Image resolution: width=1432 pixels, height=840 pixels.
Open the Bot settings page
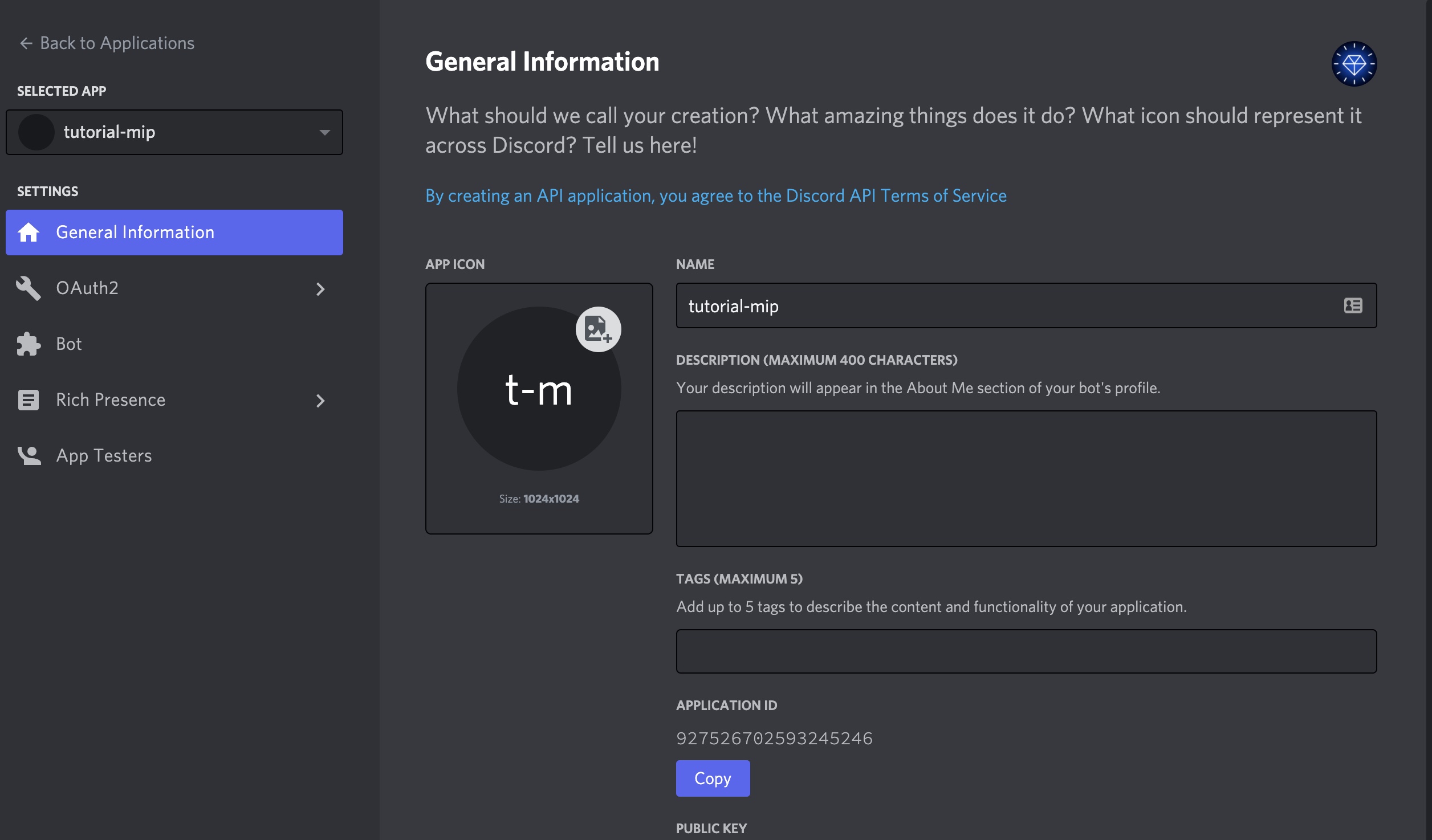[x=174, y=344]
